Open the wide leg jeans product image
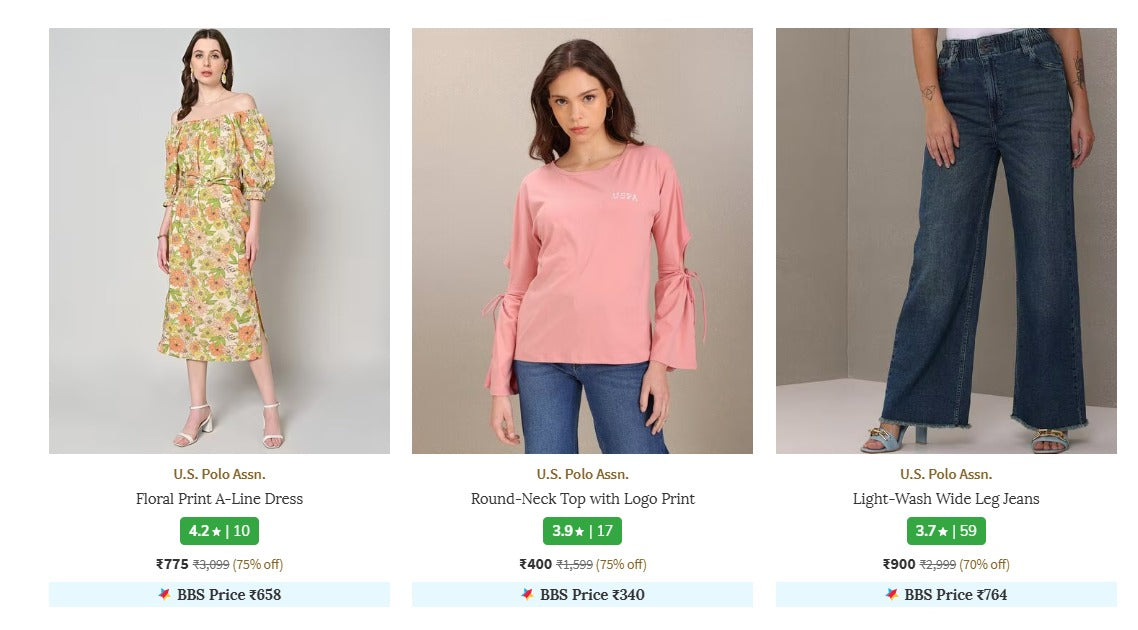This screenshot has width=1138, height=630. 946,240
